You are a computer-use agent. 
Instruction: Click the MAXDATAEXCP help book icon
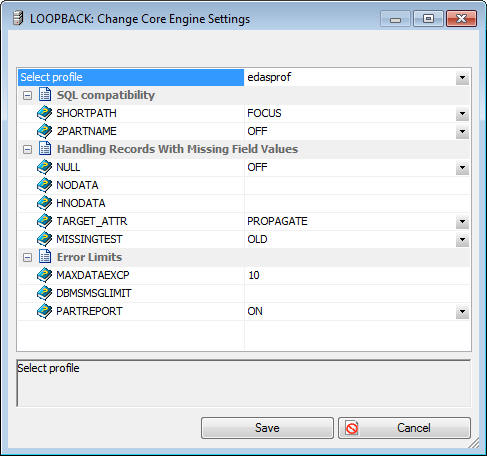pos(44,275)
